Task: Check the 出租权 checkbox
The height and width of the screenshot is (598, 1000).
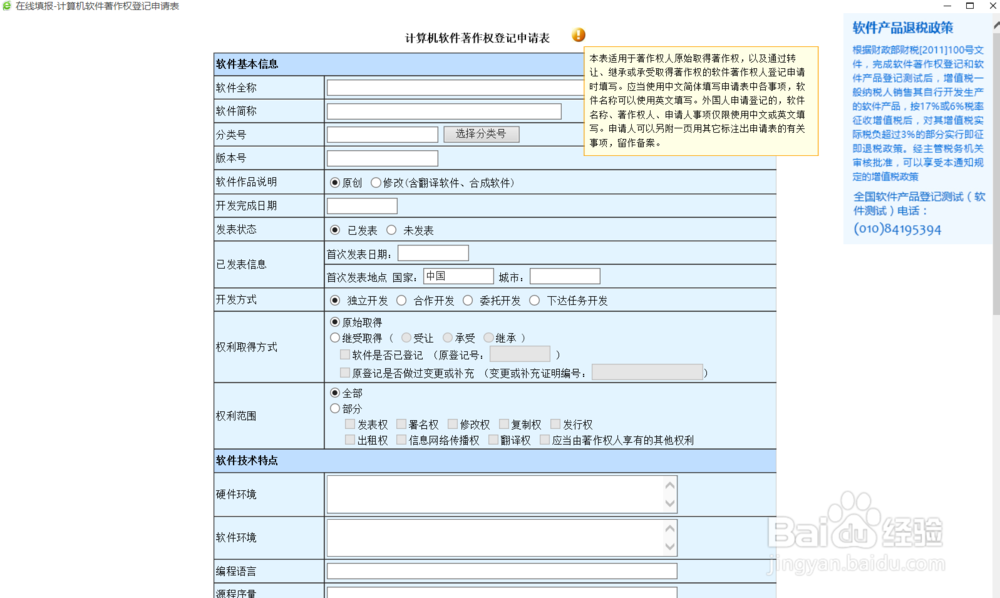Action: click(350, 439)
